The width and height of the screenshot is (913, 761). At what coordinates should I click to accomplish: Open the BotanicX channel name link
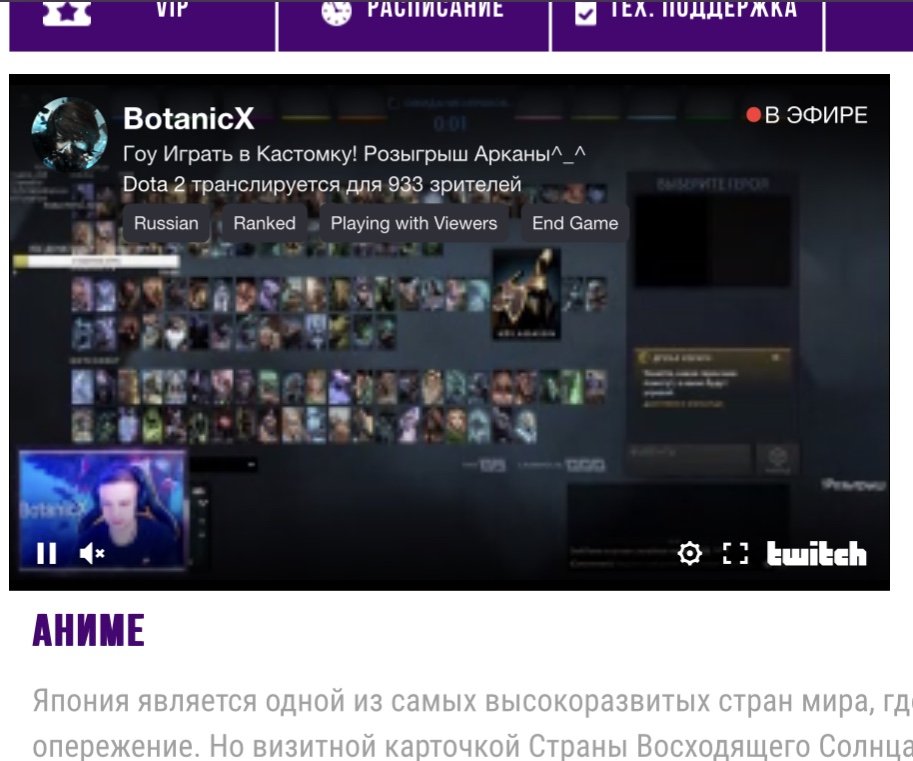click(x=188, y=119)
